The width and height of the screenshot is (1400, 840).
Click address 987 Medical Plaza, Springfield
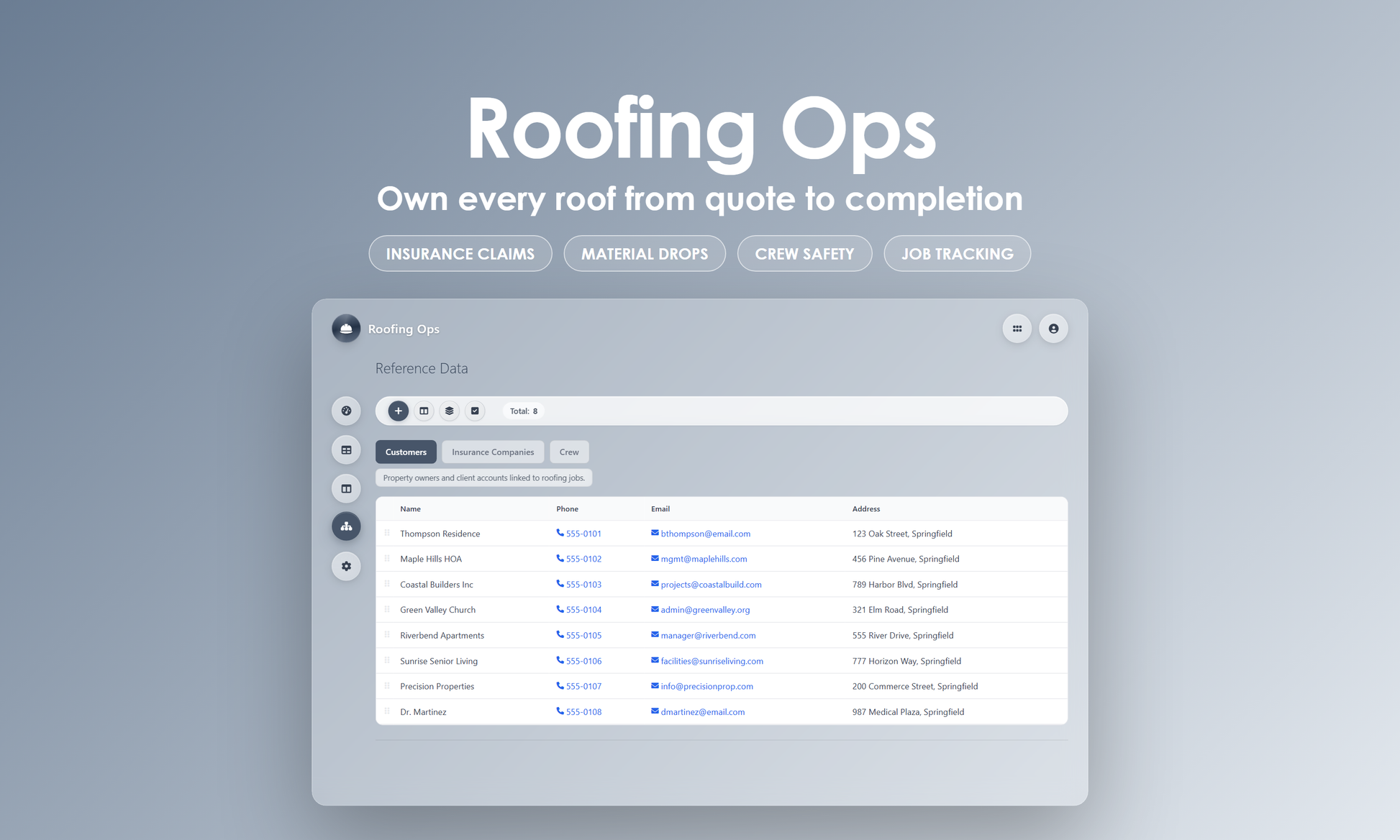[x=908, y=712]
